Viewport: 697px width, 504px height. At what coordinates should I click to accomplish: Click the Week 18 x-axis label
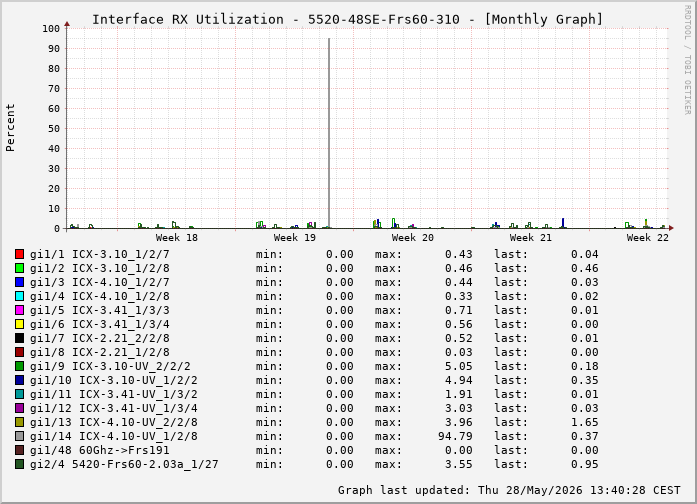176,238
